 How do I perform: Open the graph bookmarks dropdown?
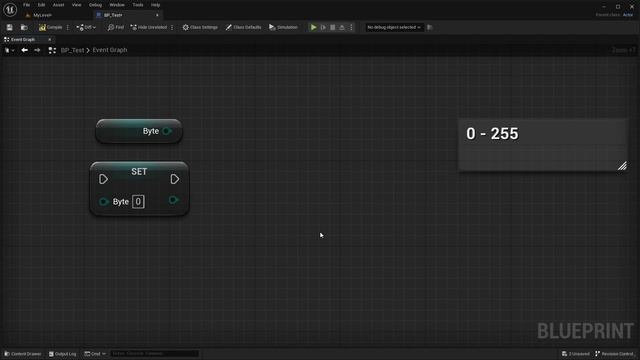(9, 50)
